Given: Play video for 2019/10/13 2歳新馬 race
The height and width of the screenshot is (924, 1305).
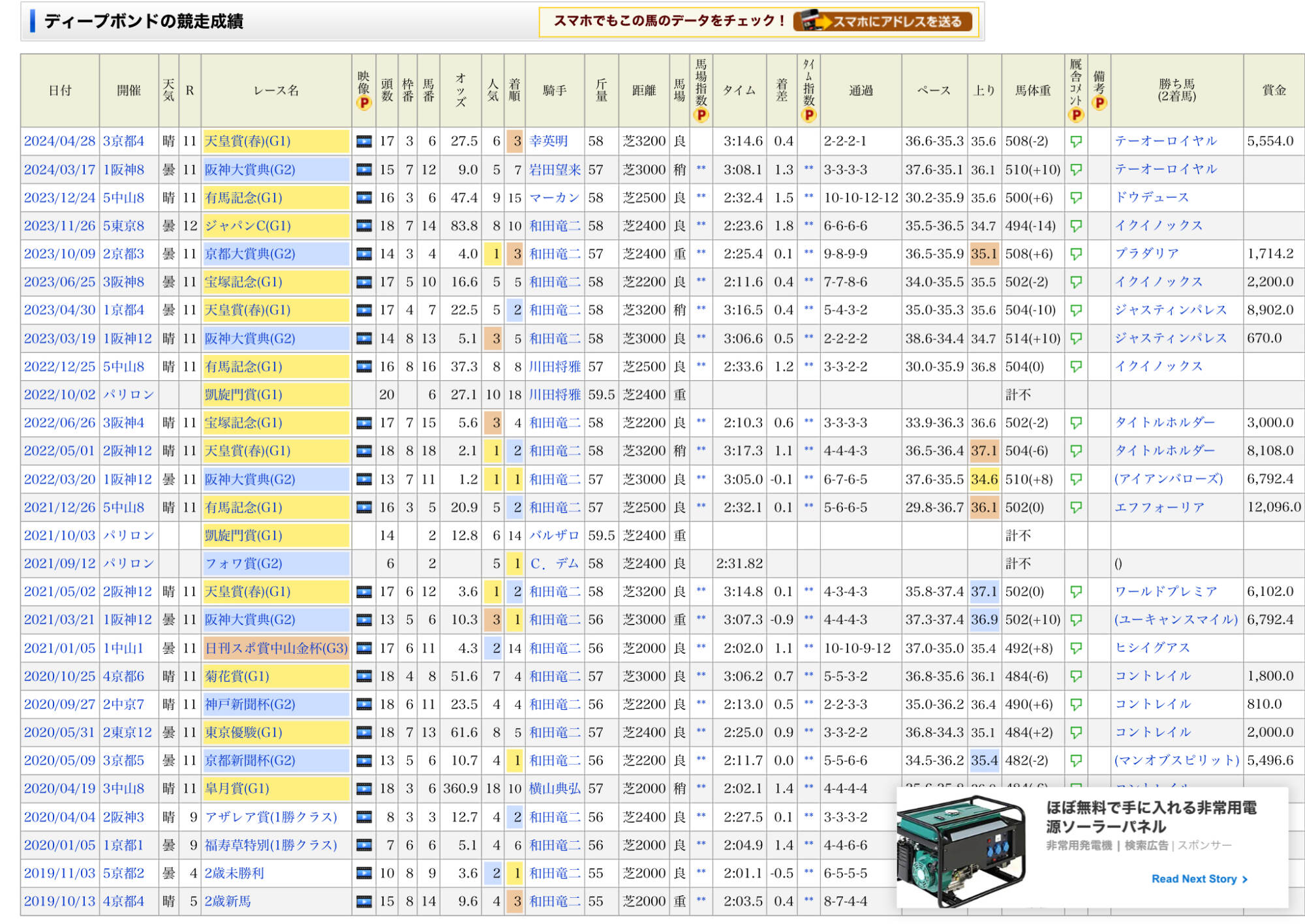Looking at the screenshot, I should tap(363, 902).
